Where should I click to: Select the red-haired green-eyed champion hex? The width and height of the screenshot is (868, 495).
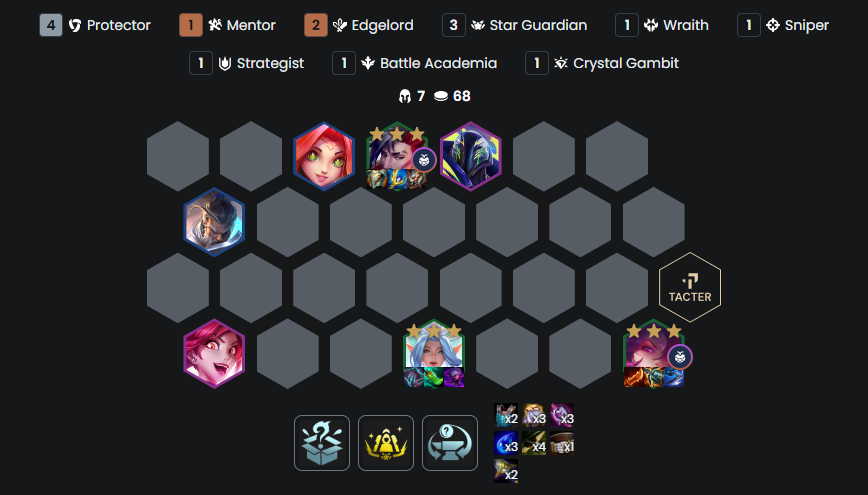324,156
